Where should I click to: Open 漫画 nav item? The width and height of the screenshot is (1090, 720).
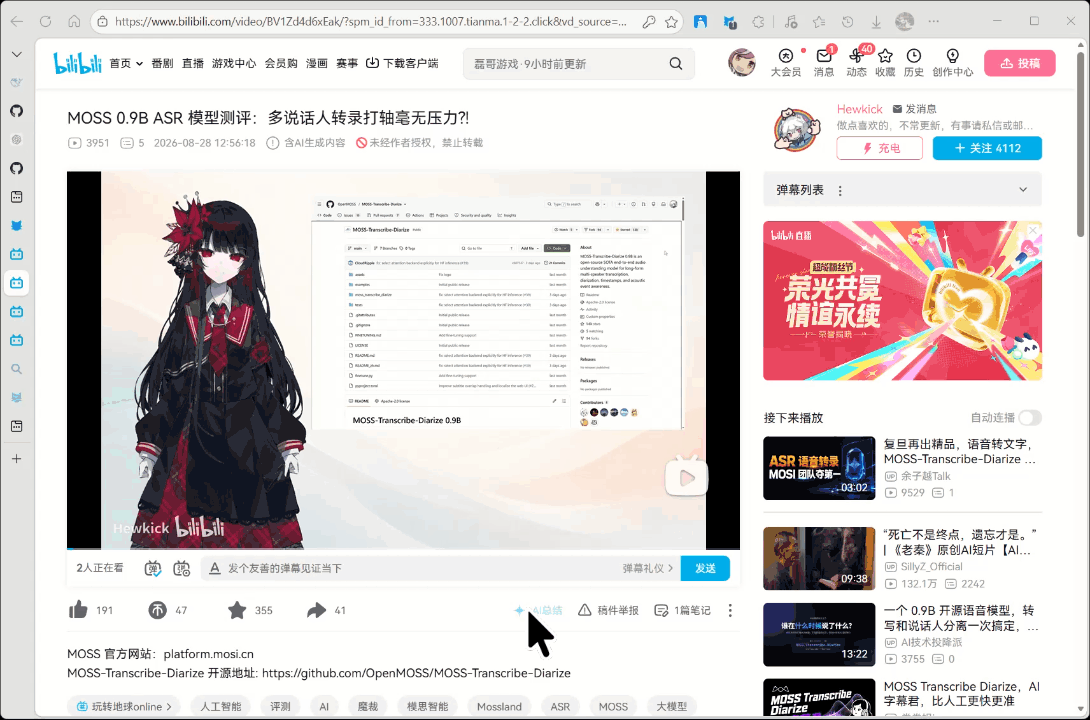click(316, 63)
